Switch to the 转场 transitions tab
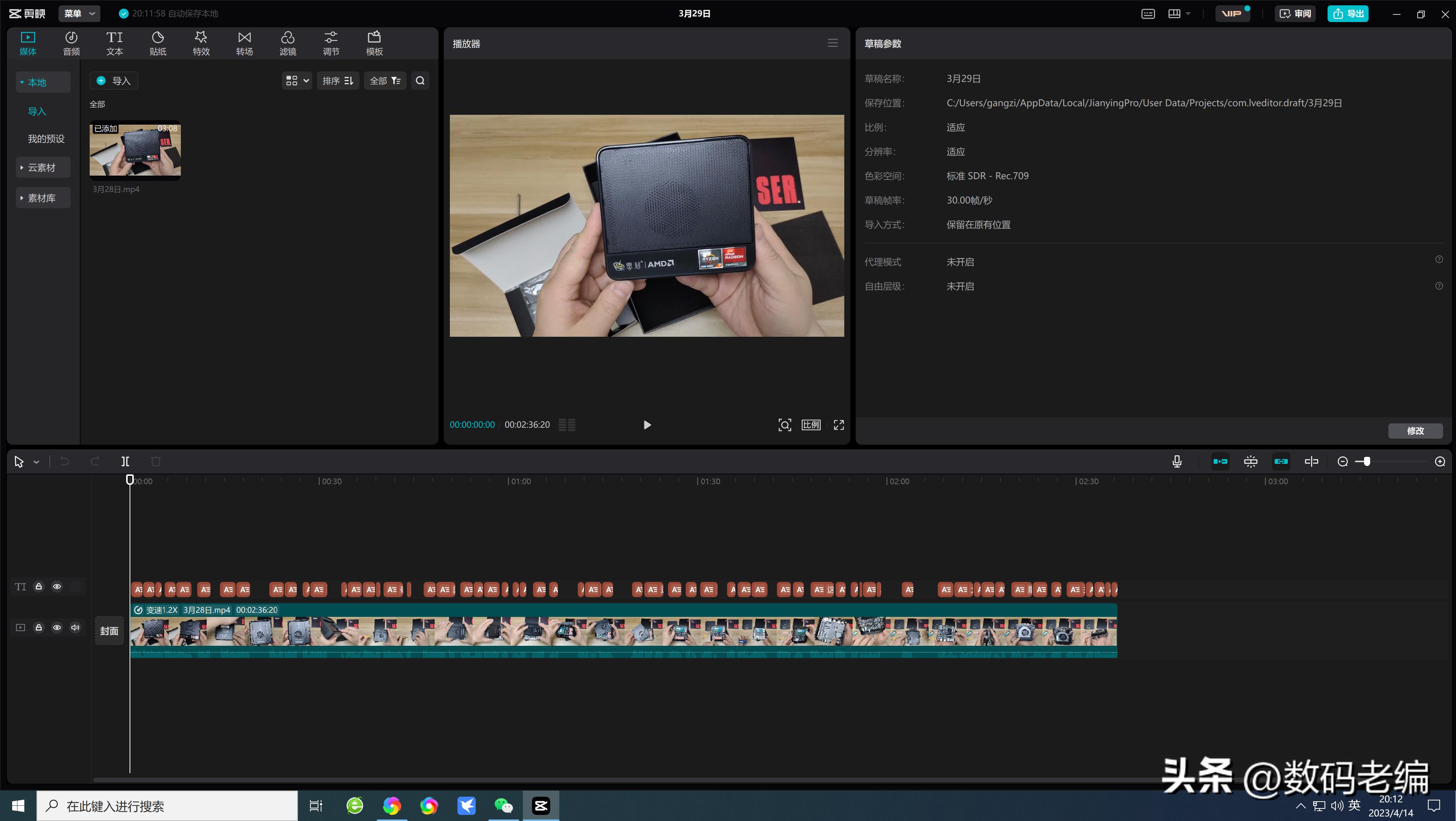This screenshot has height=821, width=1456. pos(244,43)
